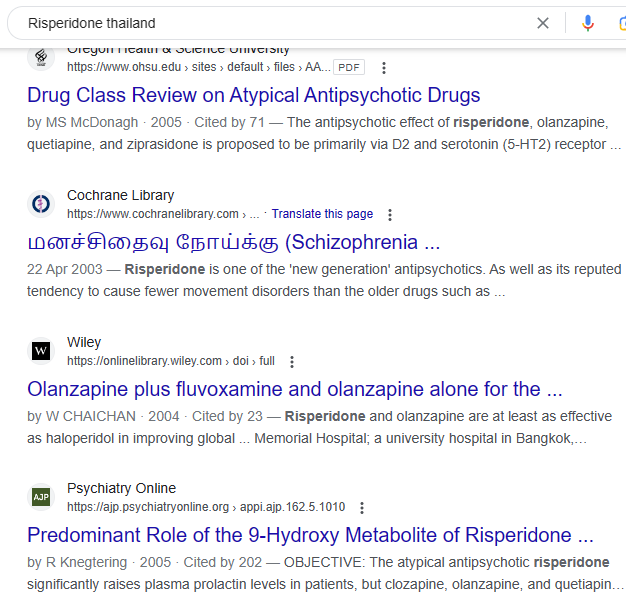
Task: Open Drug Class Review on Atypical Antipsychotic Drugs
Action: [x=254, y=95]
